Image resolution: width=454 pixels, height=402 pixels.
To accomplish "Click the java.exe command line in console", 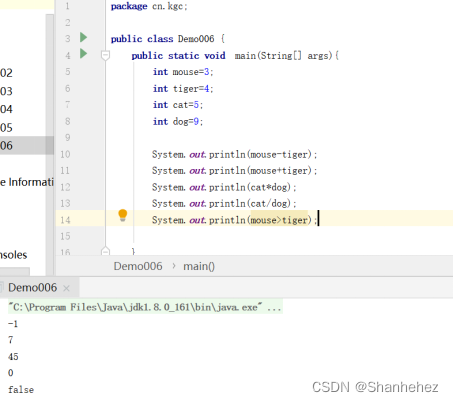I will [x=145, y=307].
